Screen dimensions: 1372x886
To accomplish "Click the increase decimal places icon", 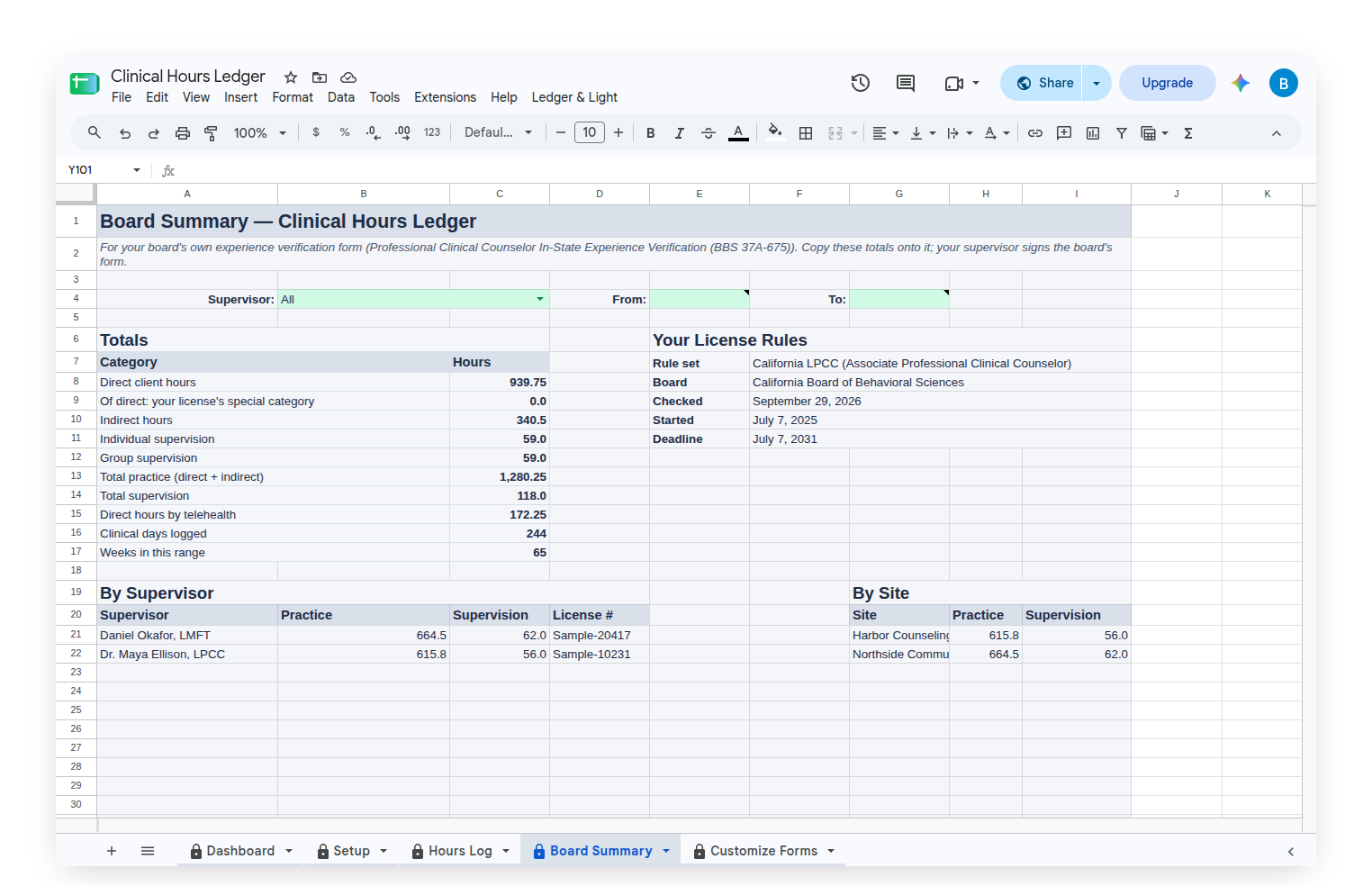I will point(402,132).
